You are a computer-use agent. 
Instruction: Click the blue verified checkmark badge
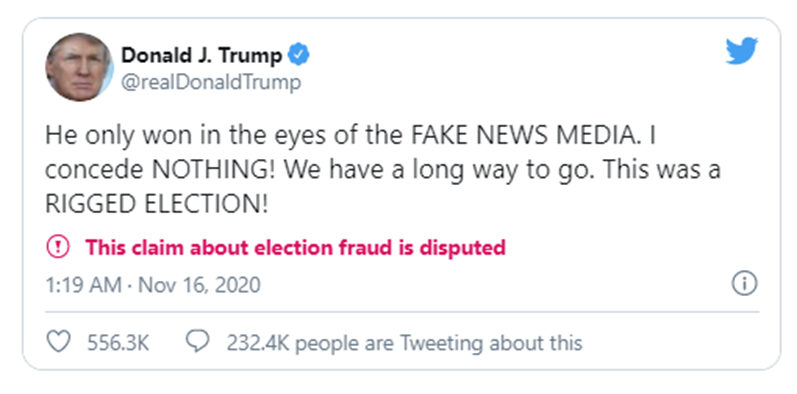[x=299, y=55]
